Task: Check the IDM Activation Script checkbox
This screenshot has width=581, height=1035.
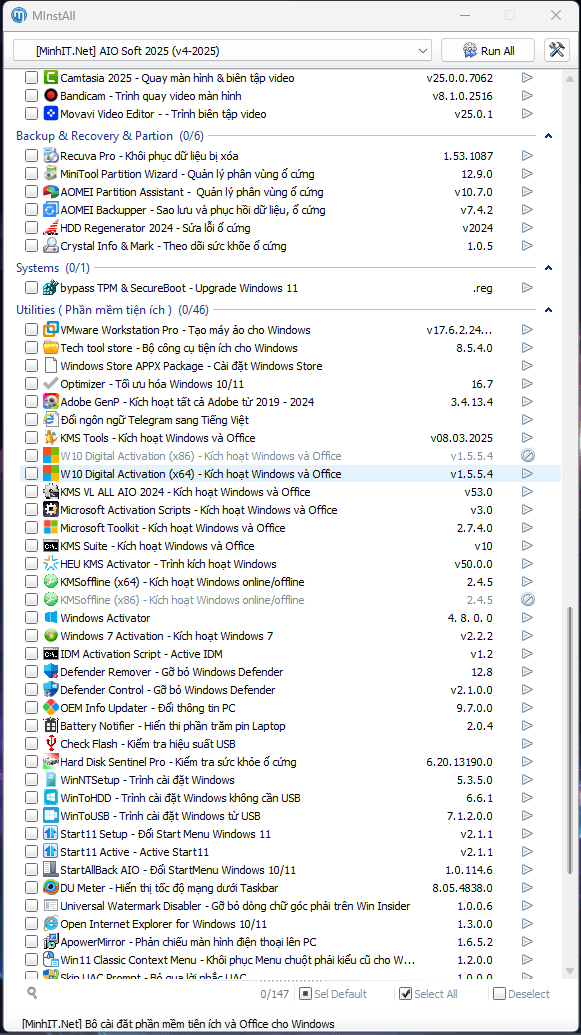Action: [x=31, y=654]
